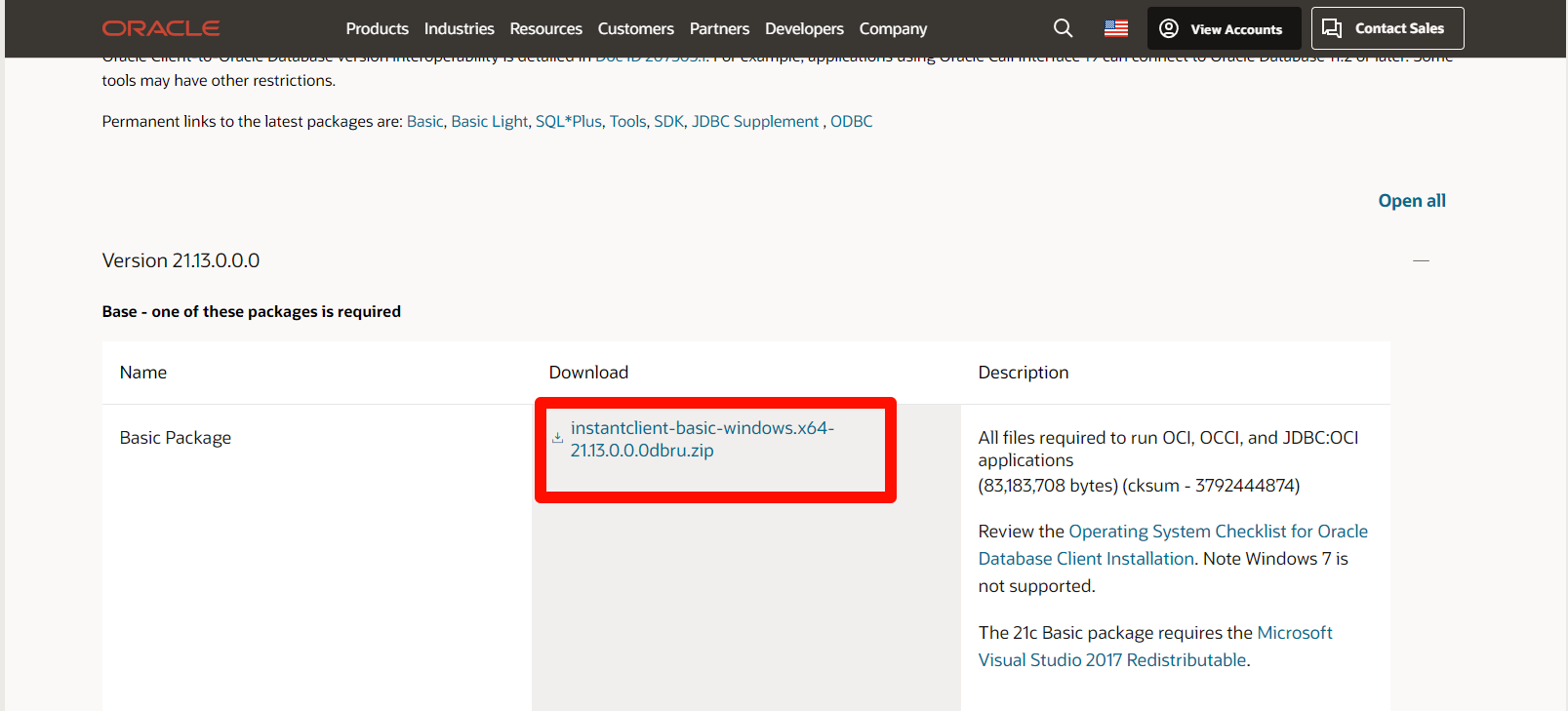1568x711 pixels.
Task: Open the Resources menu
Action: click(546, 29)
